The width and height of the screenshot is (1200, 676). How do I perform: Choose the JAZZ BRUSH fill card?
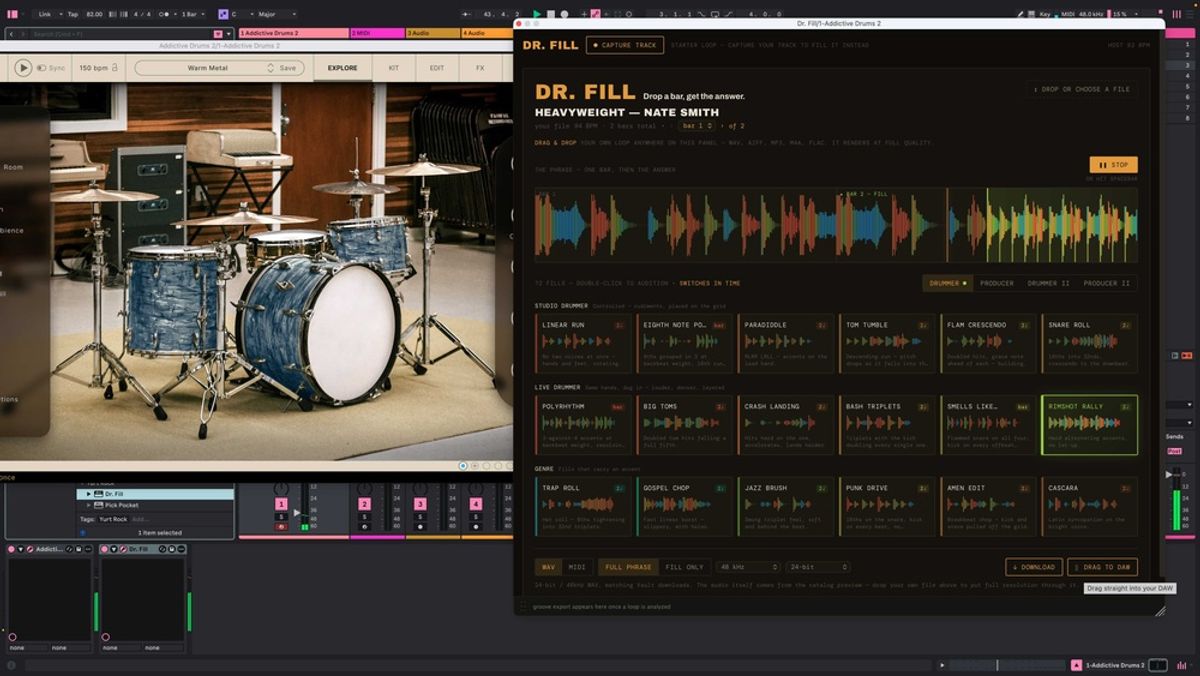(x=786, y=507)
